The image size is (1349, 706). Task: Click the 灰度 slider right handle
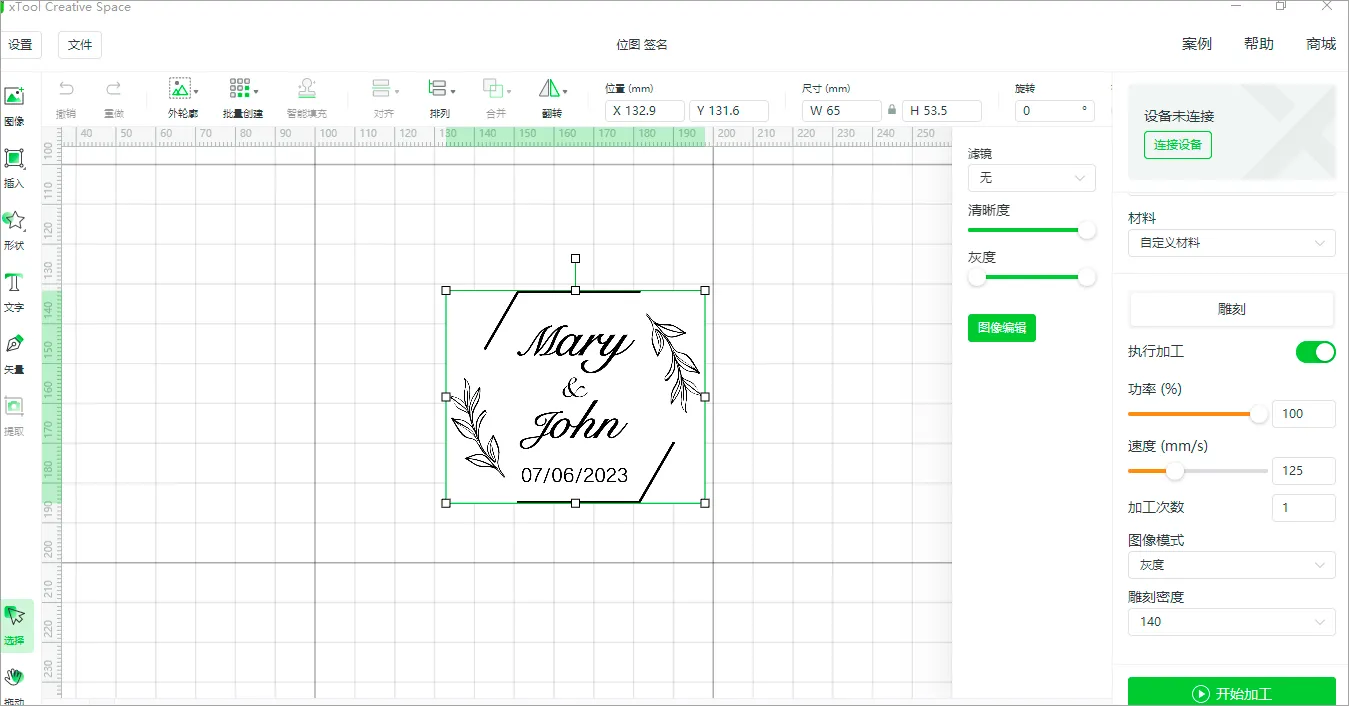1087,277
